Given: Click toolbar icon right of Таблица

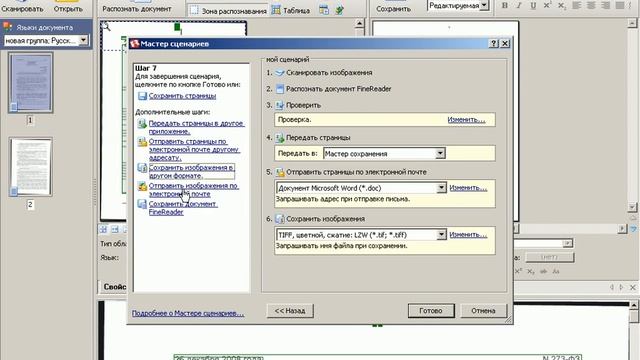Looking at the screenshot, I should (x=324, y=10).
